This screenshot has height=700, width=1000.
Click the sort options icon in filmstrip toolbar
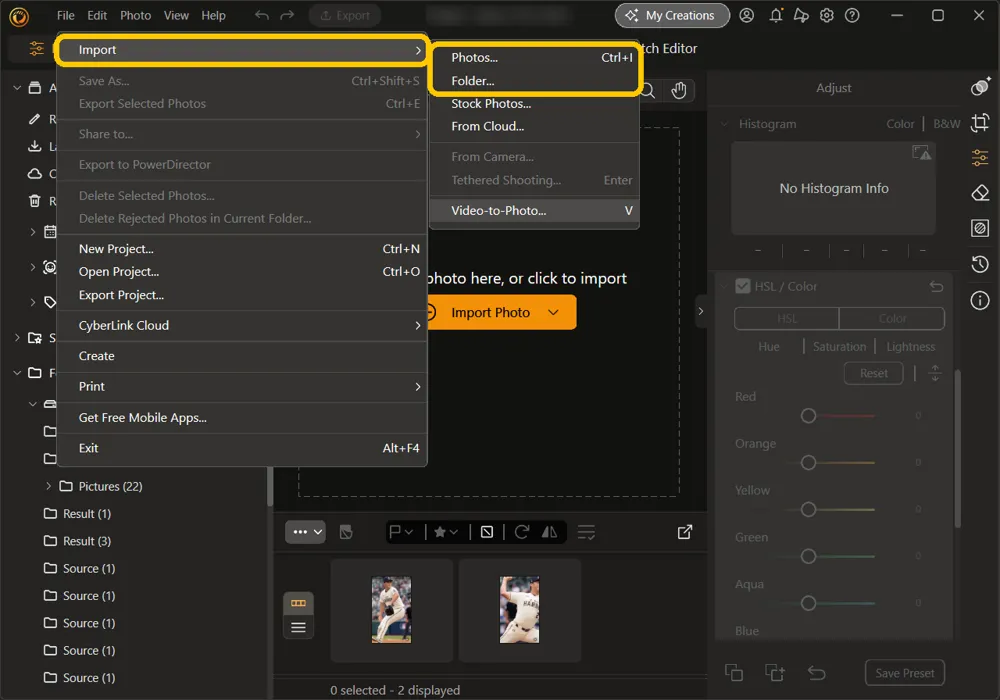[x=585, y=532]
